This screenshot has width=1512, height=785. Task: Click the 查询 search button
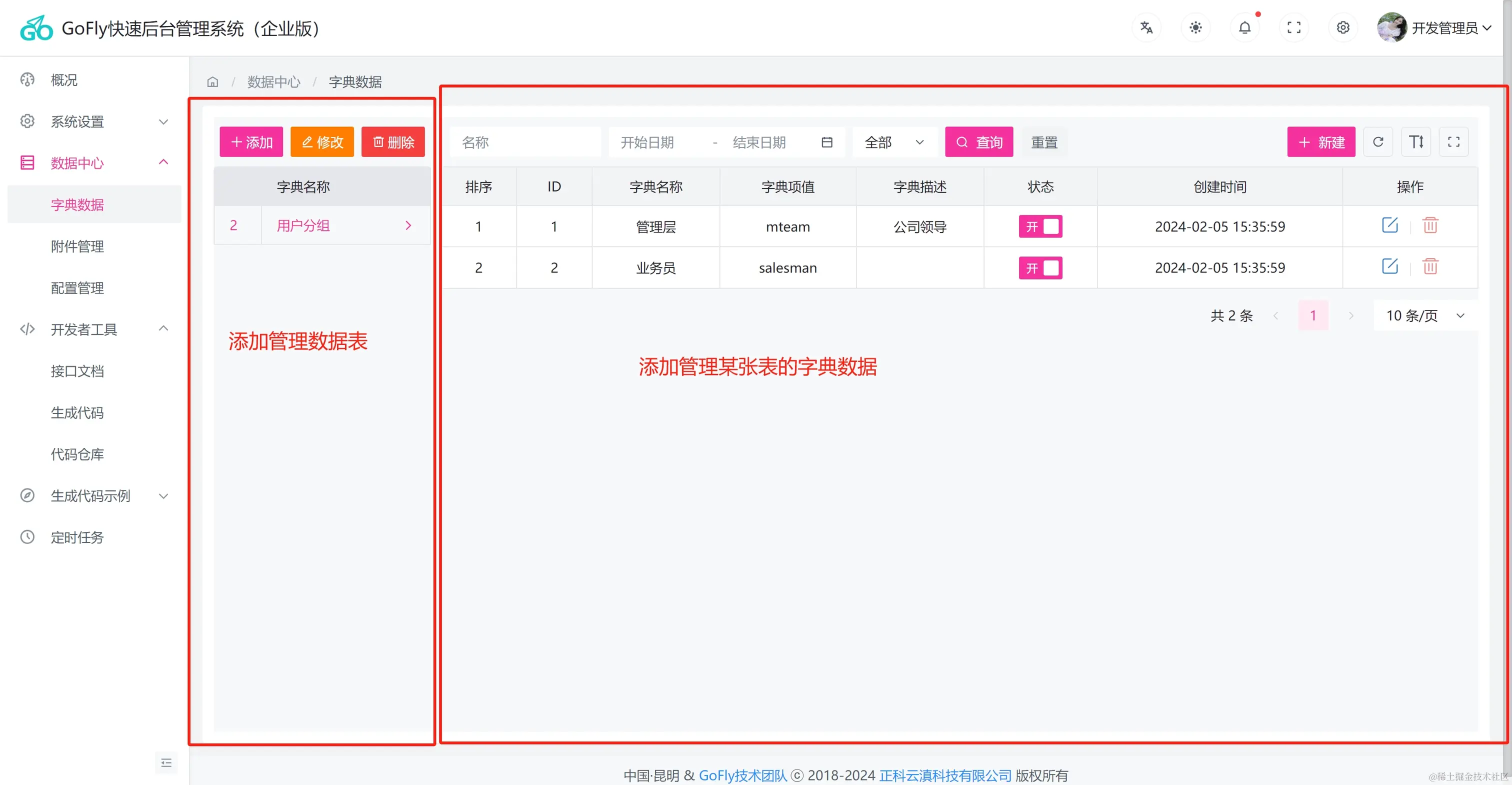coord(978,142)
